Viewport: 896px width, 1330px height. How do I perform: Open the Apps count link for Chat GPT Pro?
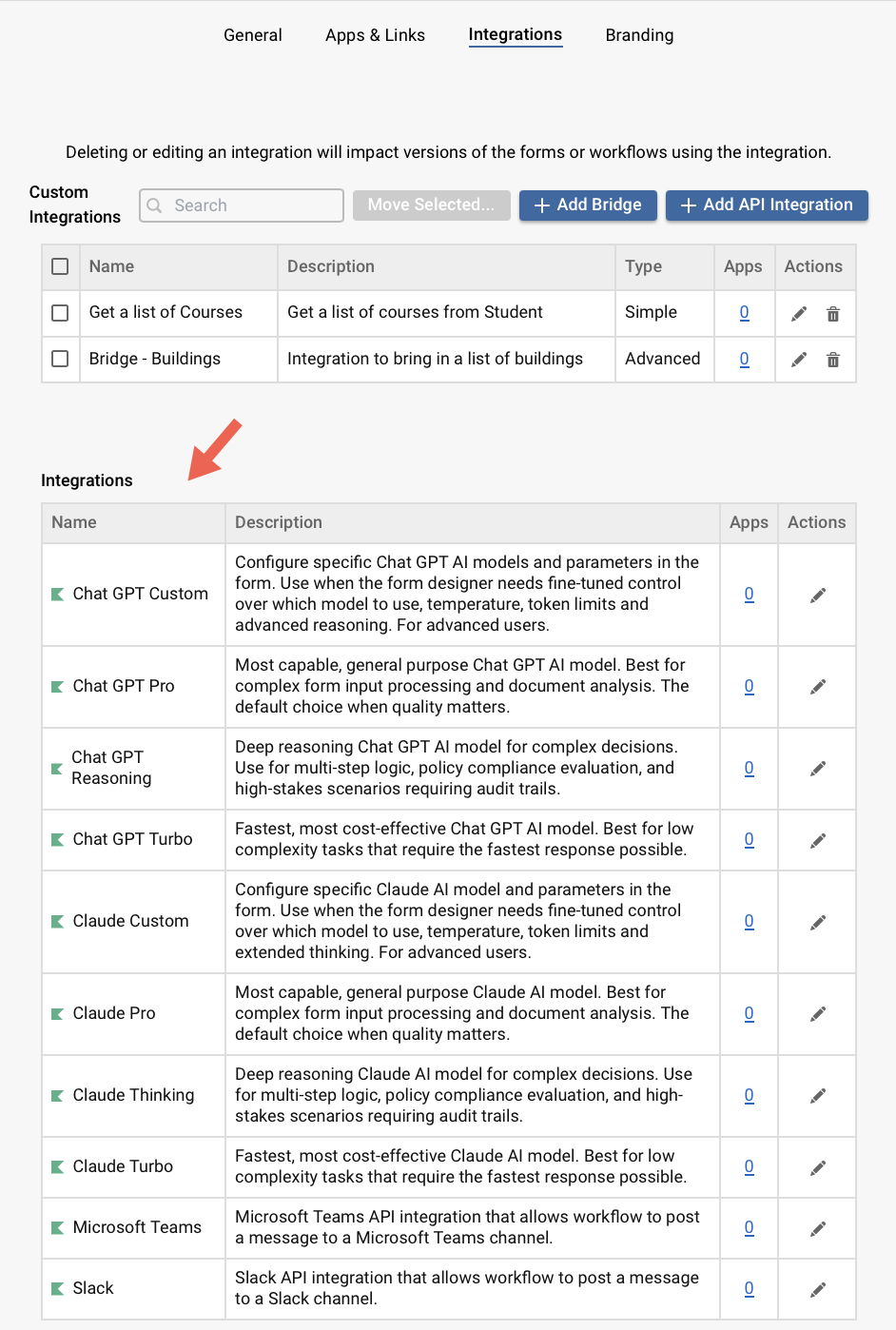(749, 686)
